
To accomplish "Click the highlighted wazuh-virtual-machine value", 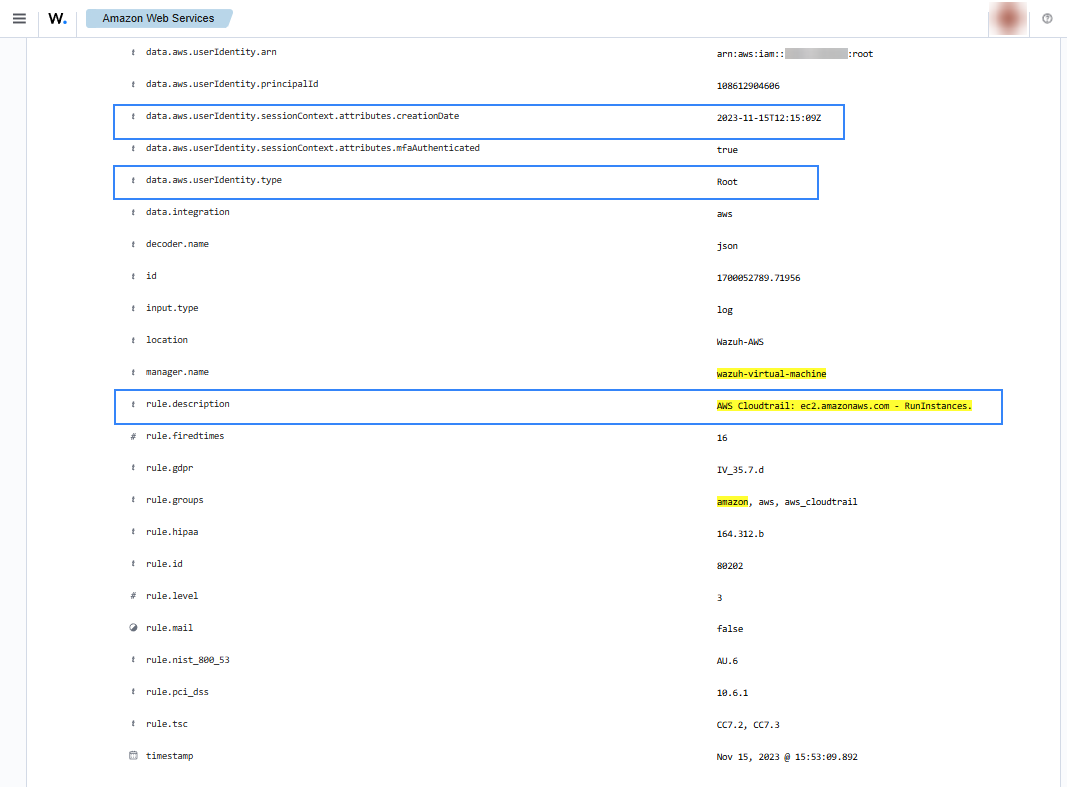I will point(771,374).
